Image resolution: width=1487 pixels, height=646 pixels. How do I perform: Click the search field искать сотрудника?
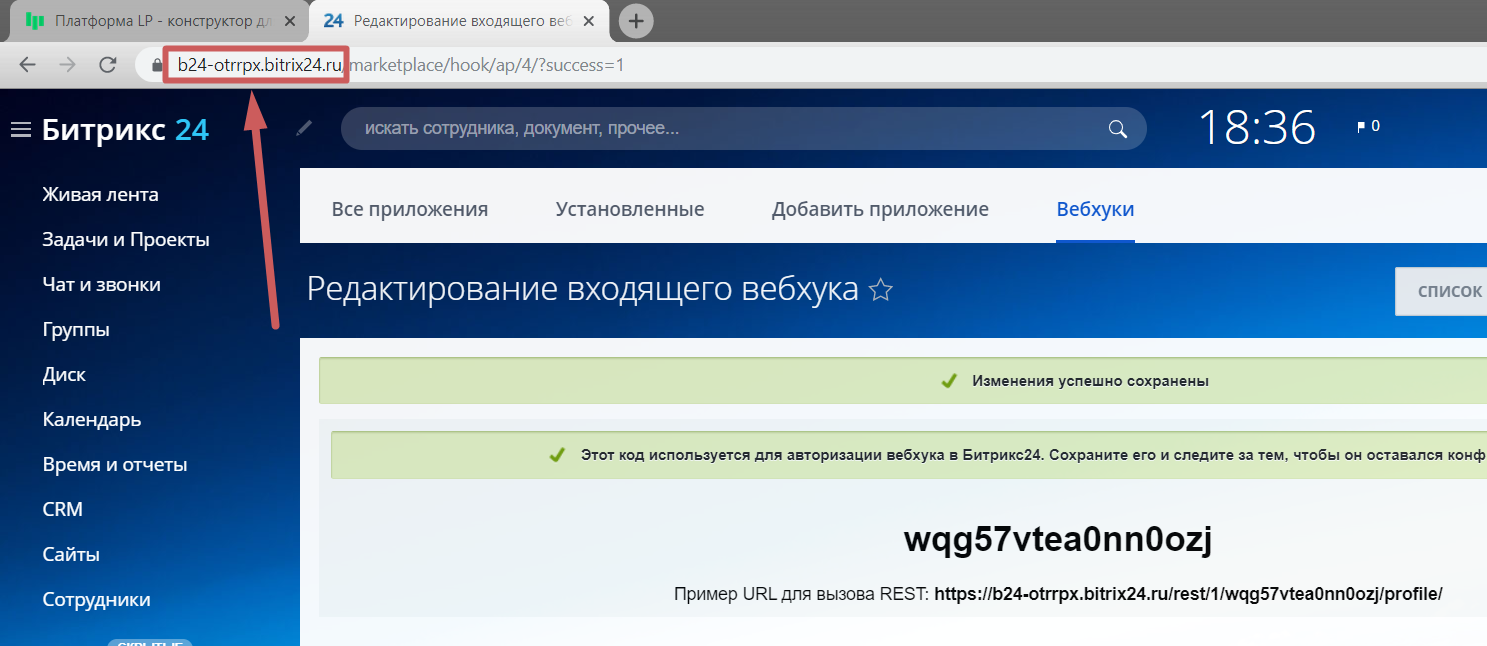click(720, 129)
